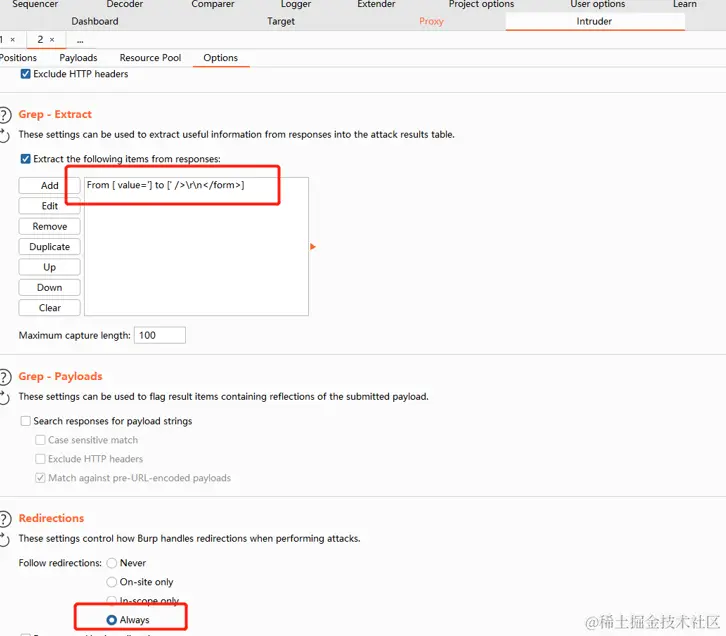Open Redirections help icon
726x636 pixels.
4,519
